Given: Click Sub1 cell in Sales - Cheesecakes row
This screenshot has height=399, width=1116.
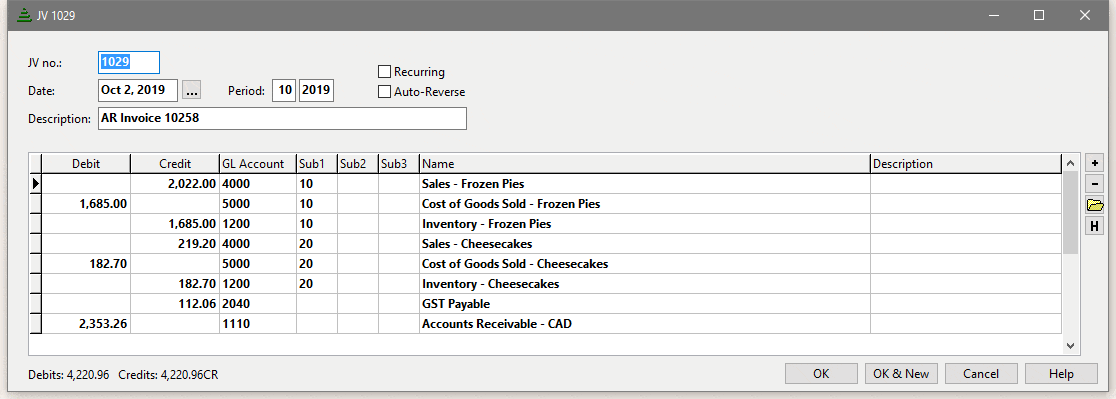Looking at the screenshot, I should point(316,244).
